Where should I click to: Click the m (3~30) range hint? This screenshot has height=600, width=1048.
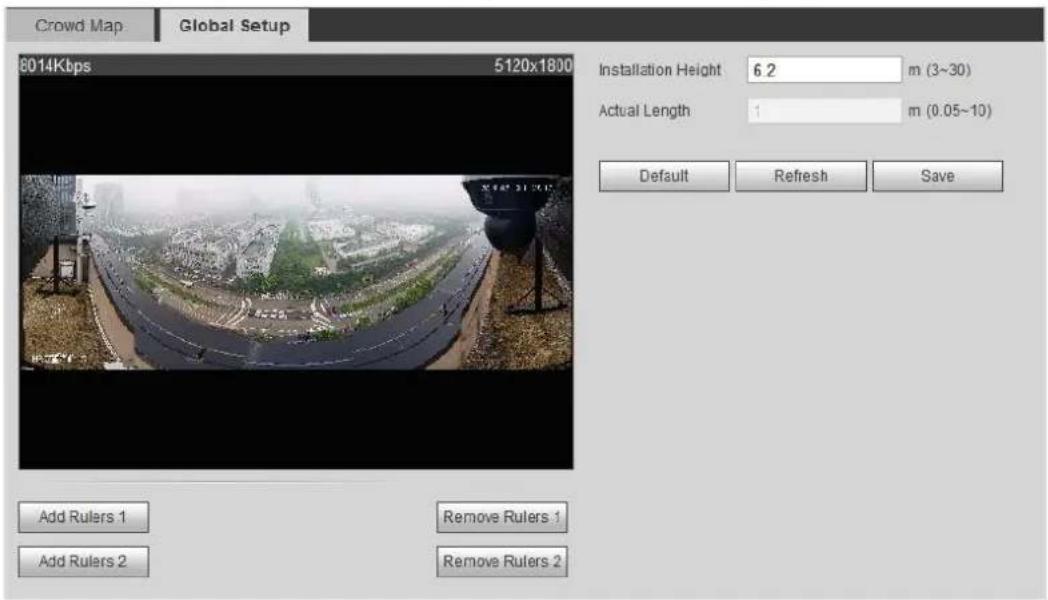coord(939,70)
